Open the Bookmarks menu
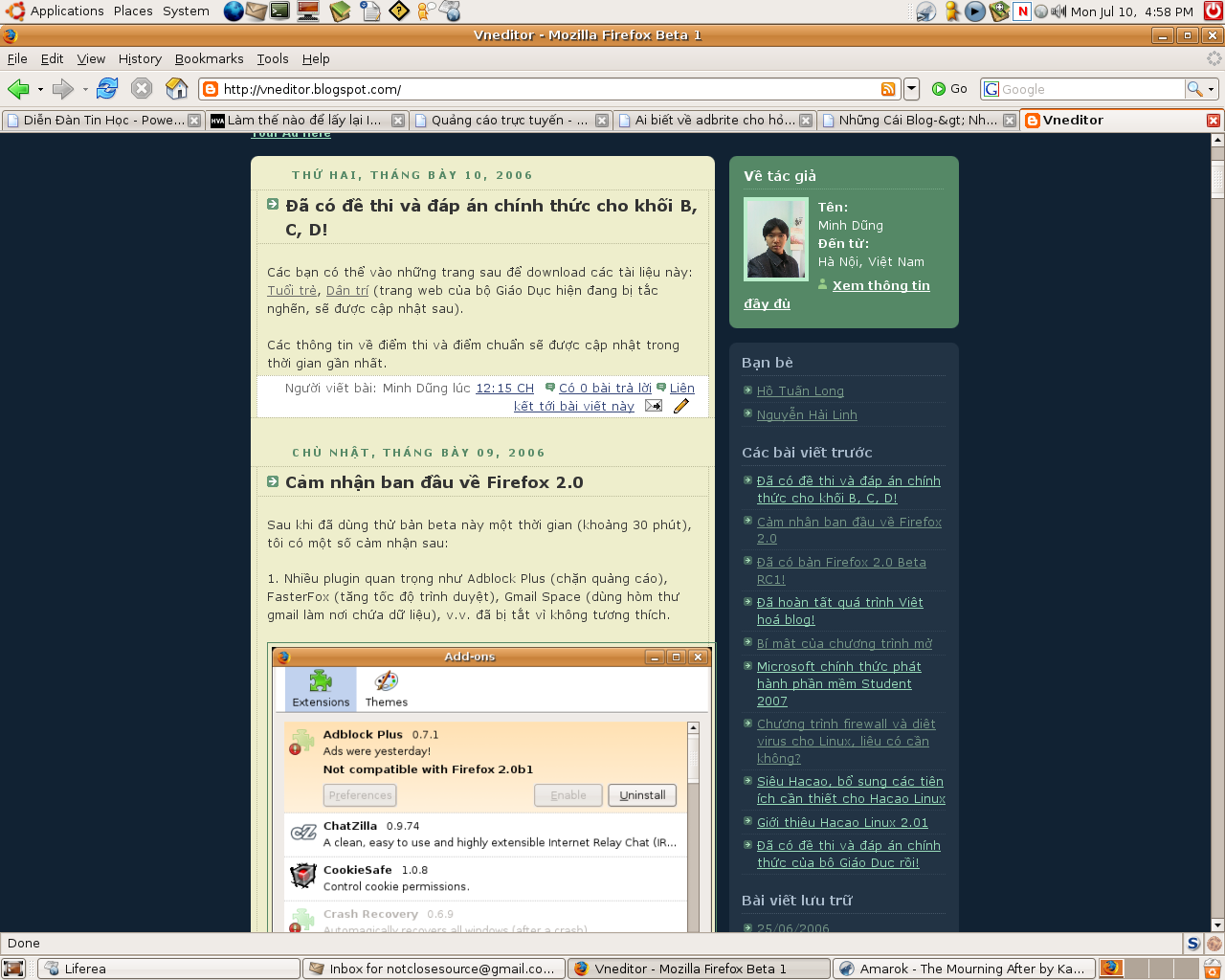This screenshot has height=980, width=1225. [x=209, y=59]
